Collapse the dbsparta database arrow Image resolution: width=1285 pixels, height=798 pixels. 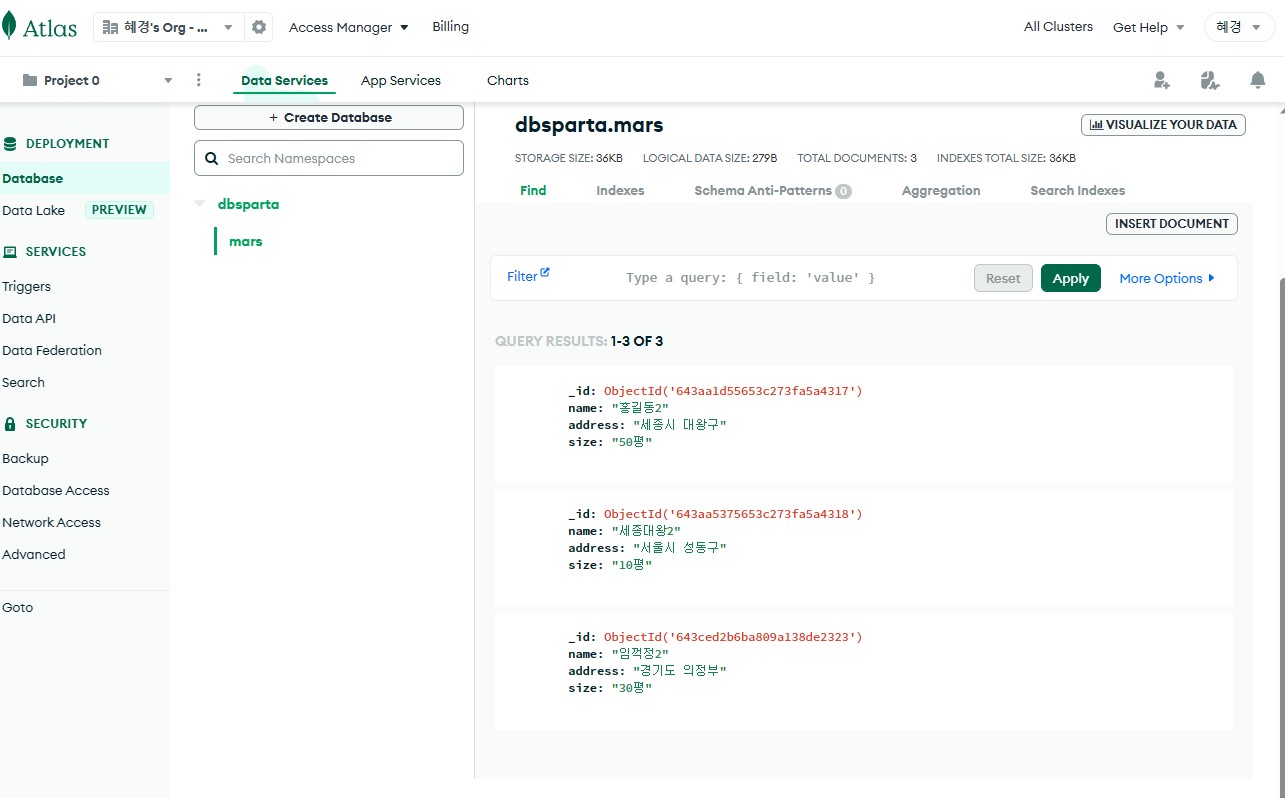198,204
